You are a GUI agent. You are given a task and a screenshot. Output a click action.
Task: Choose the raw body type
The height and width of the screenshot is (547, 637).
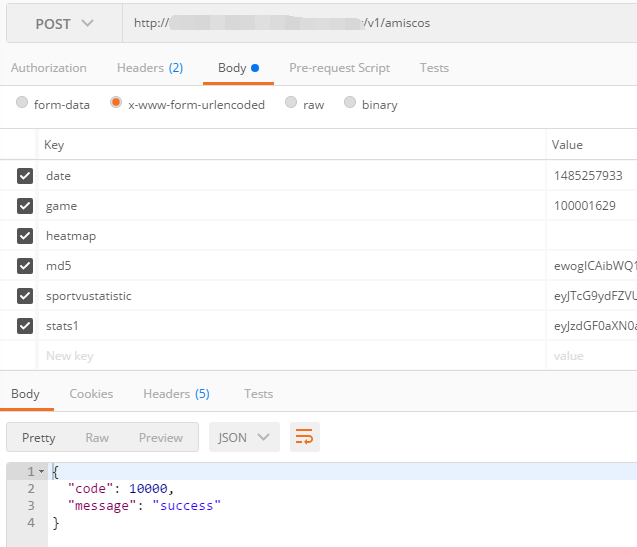291,104
